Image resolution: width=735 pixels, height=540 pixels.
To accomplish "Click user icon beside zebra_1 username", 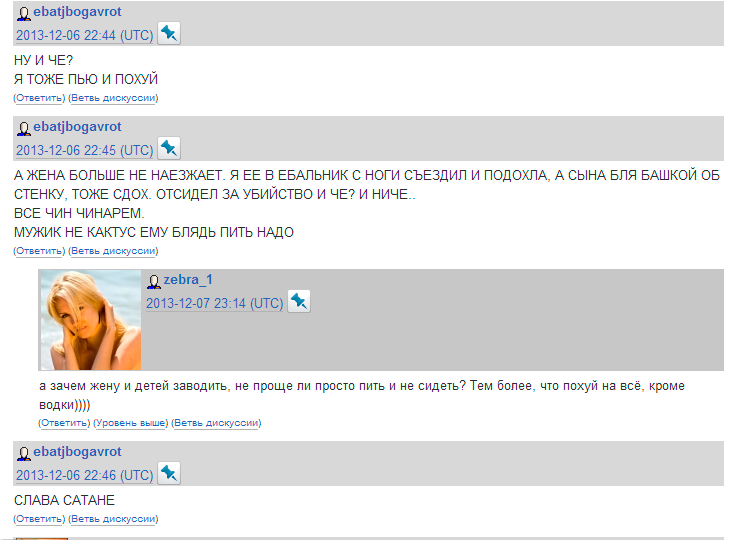I will click(153, 281).
